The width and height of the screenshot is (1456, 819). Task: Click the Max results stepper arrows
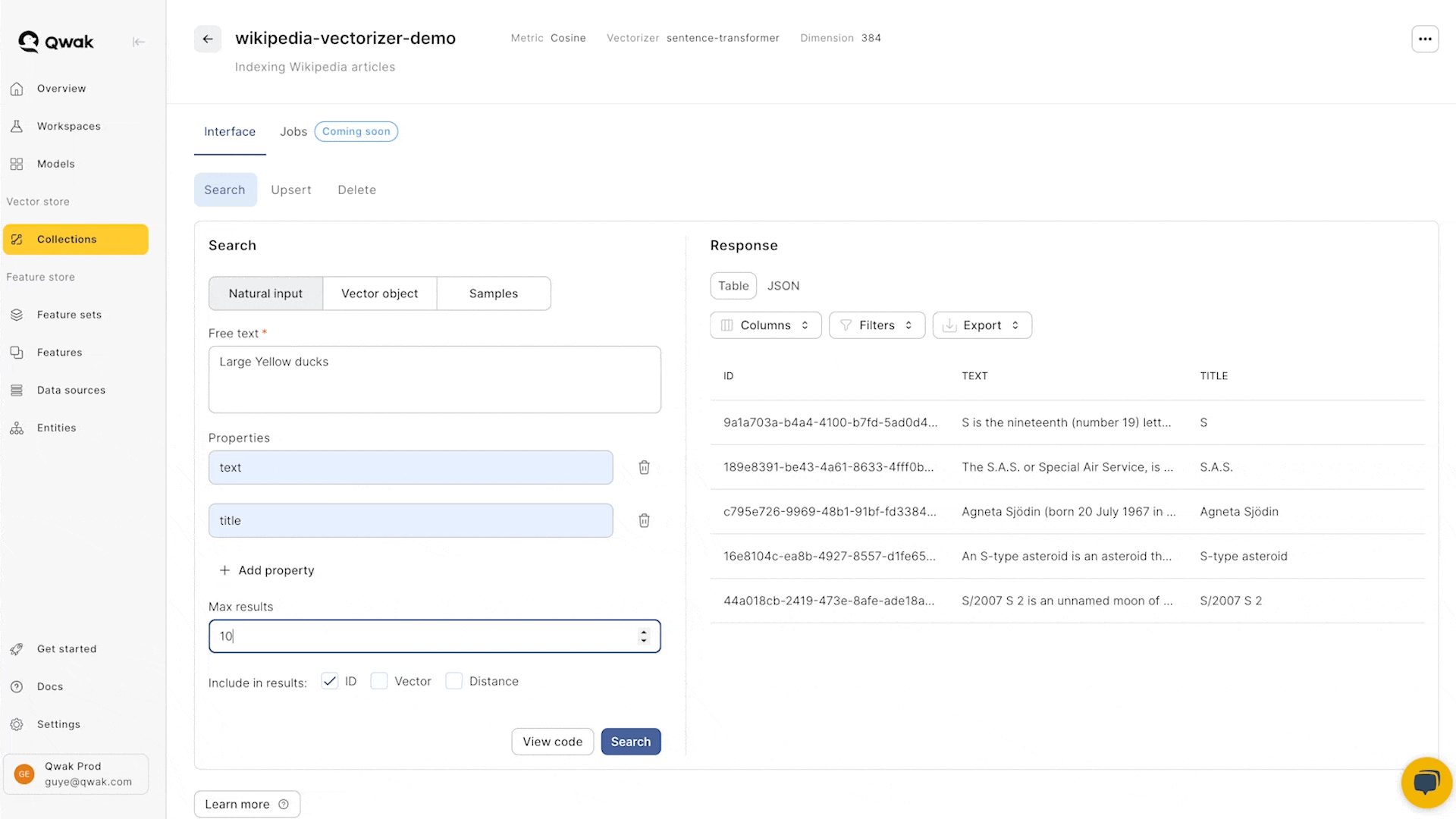click(644, 635)
